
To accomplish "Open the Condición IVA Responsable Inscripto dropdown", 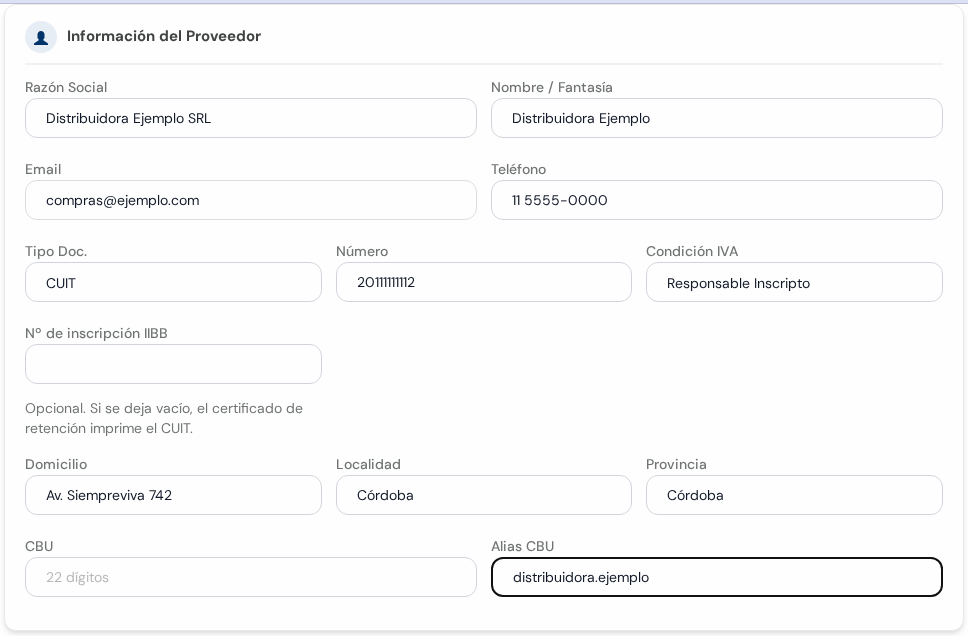I will pyautogui.click(x=795, y=282).
